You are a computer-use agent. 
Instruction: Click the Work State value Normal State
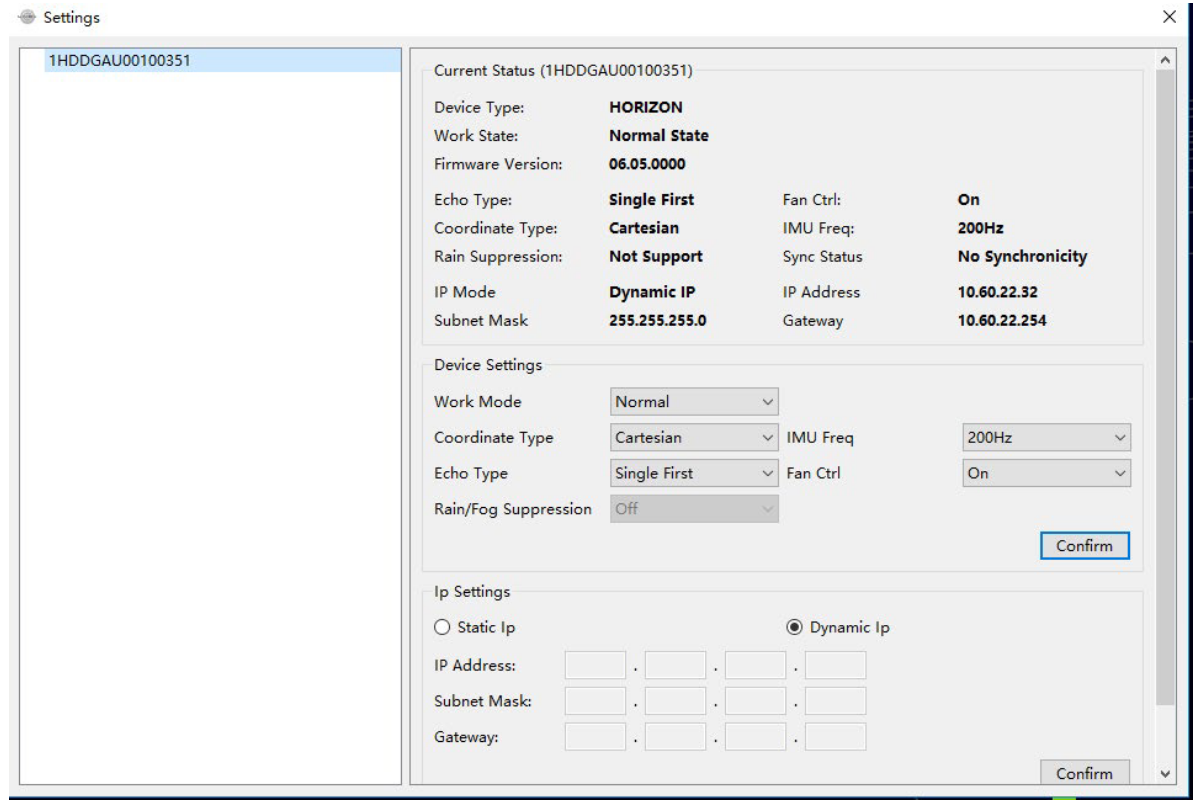pos(658,136)
